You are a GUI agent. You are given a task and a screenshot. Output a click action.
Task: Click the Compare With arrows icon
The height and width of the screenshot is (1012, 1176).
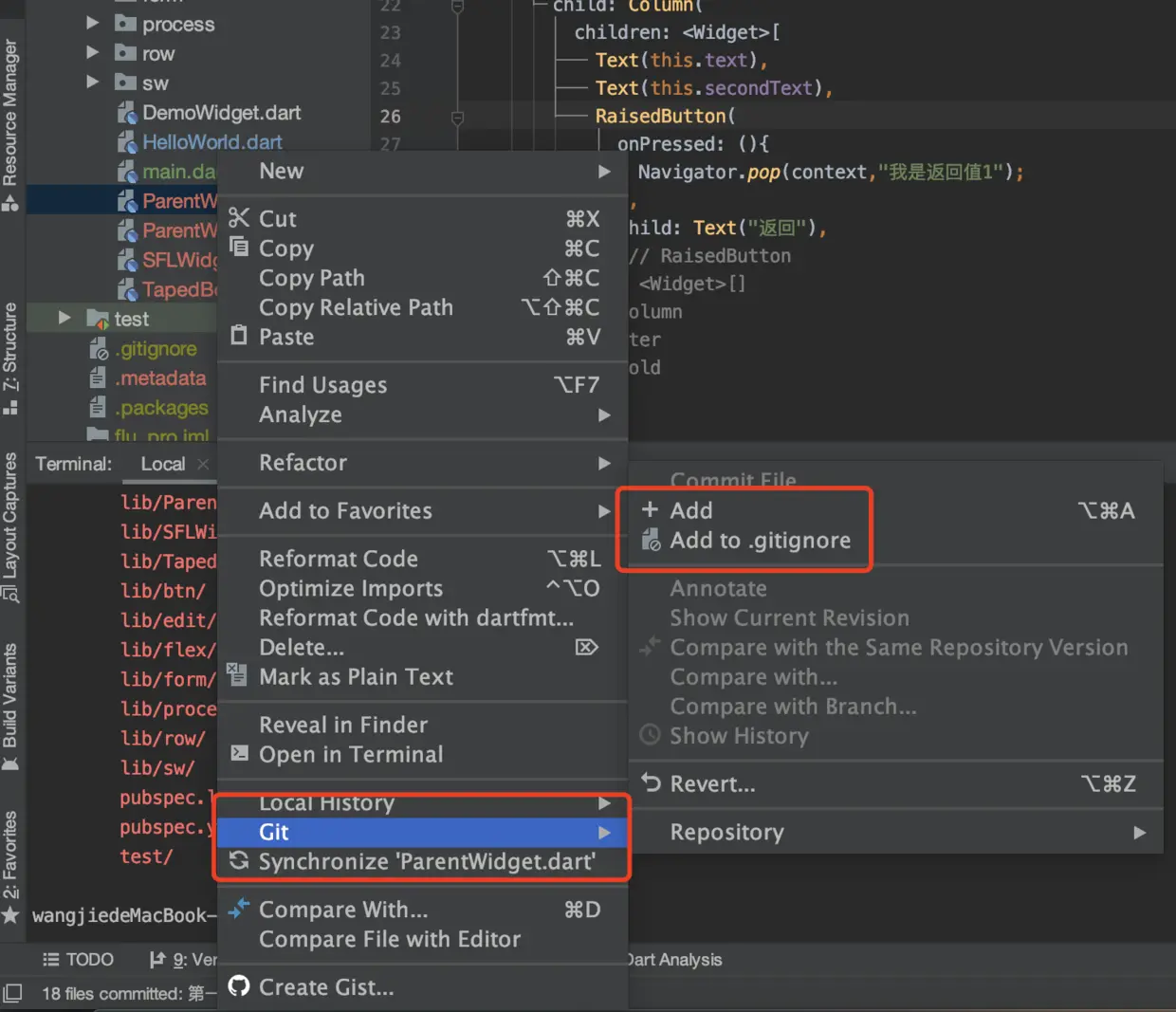pos(239,908)
